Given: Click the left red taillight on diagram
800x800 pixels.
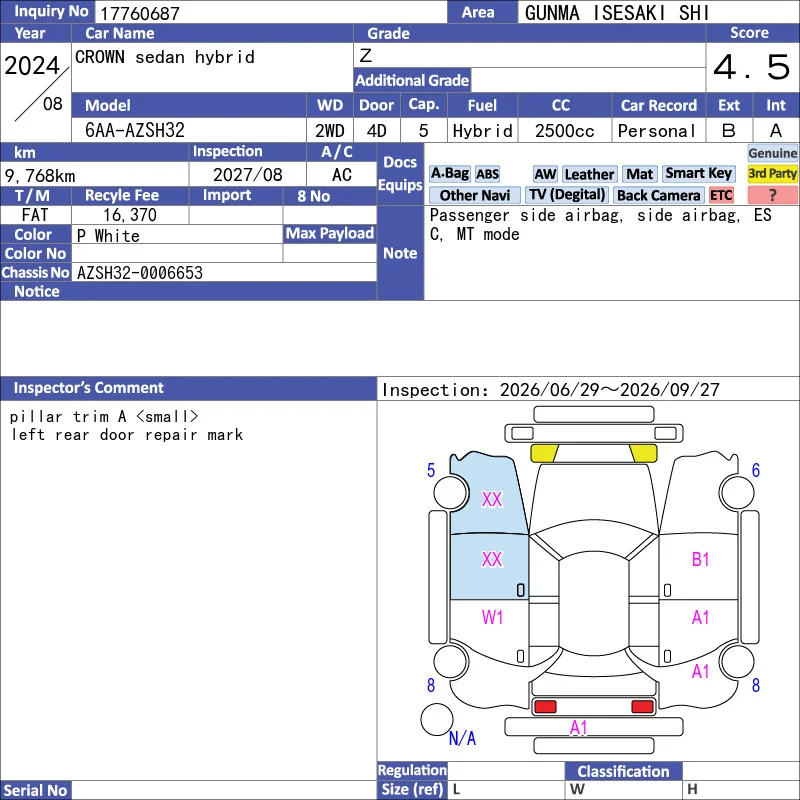Looking at the screenshot, I should tap(545, 707).
